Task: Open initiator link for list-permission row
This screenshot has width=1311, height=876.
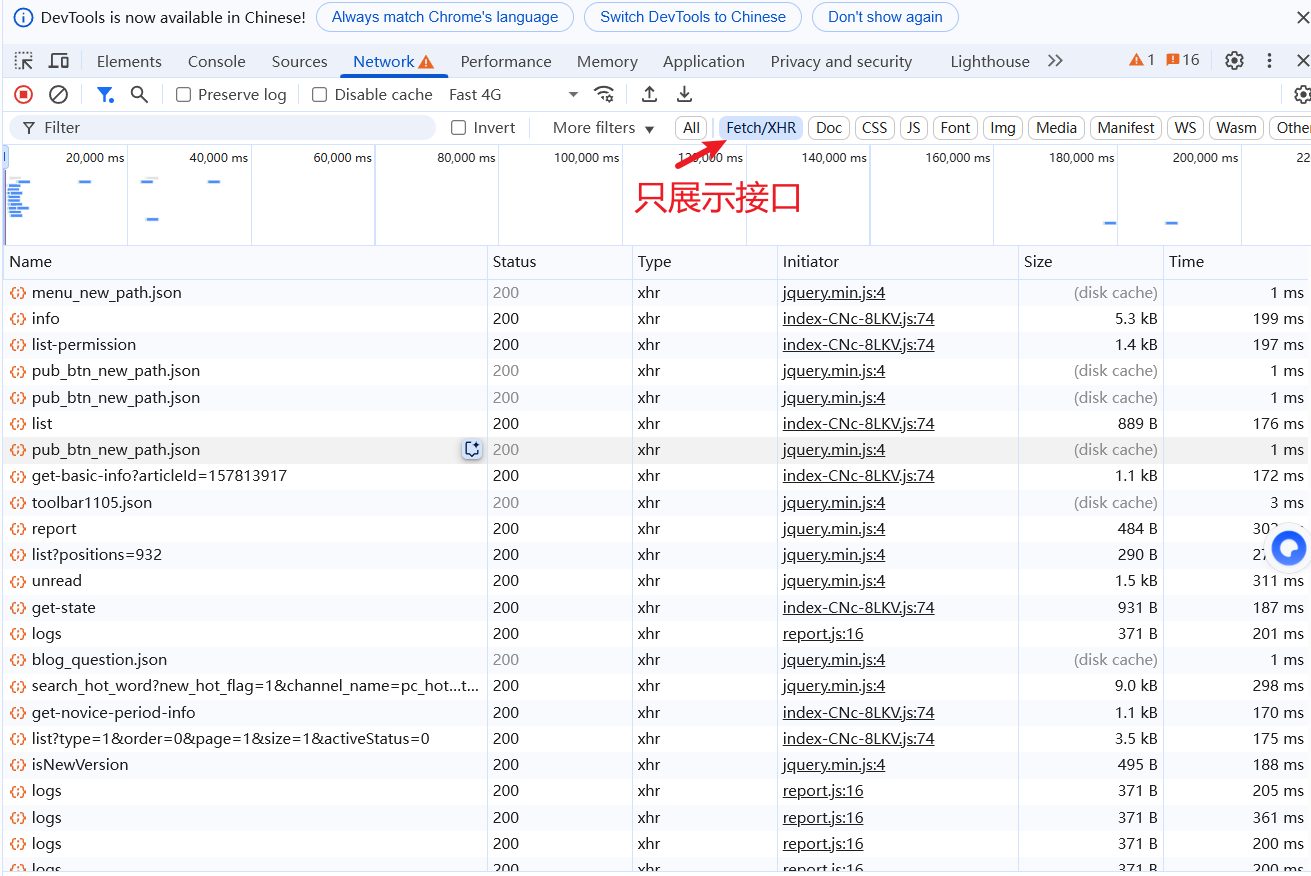Action: tap(858, 345)
